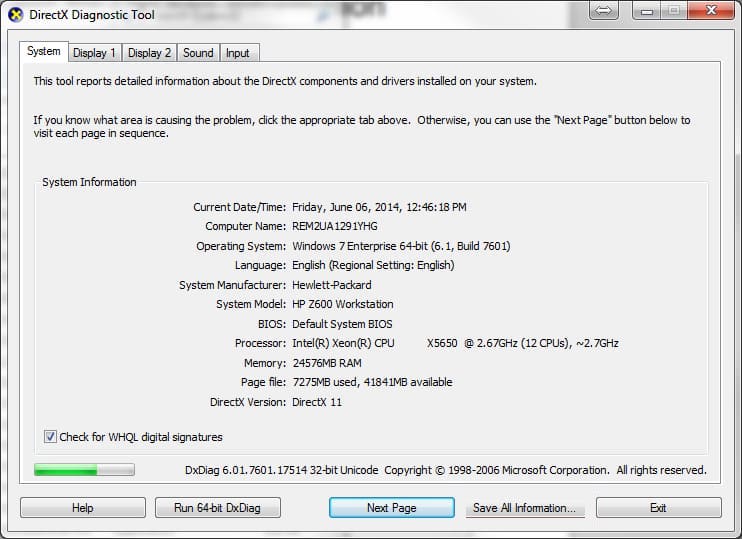
Task: Close the DirectX Diagnostic Tool window
Action: (711, 10)
